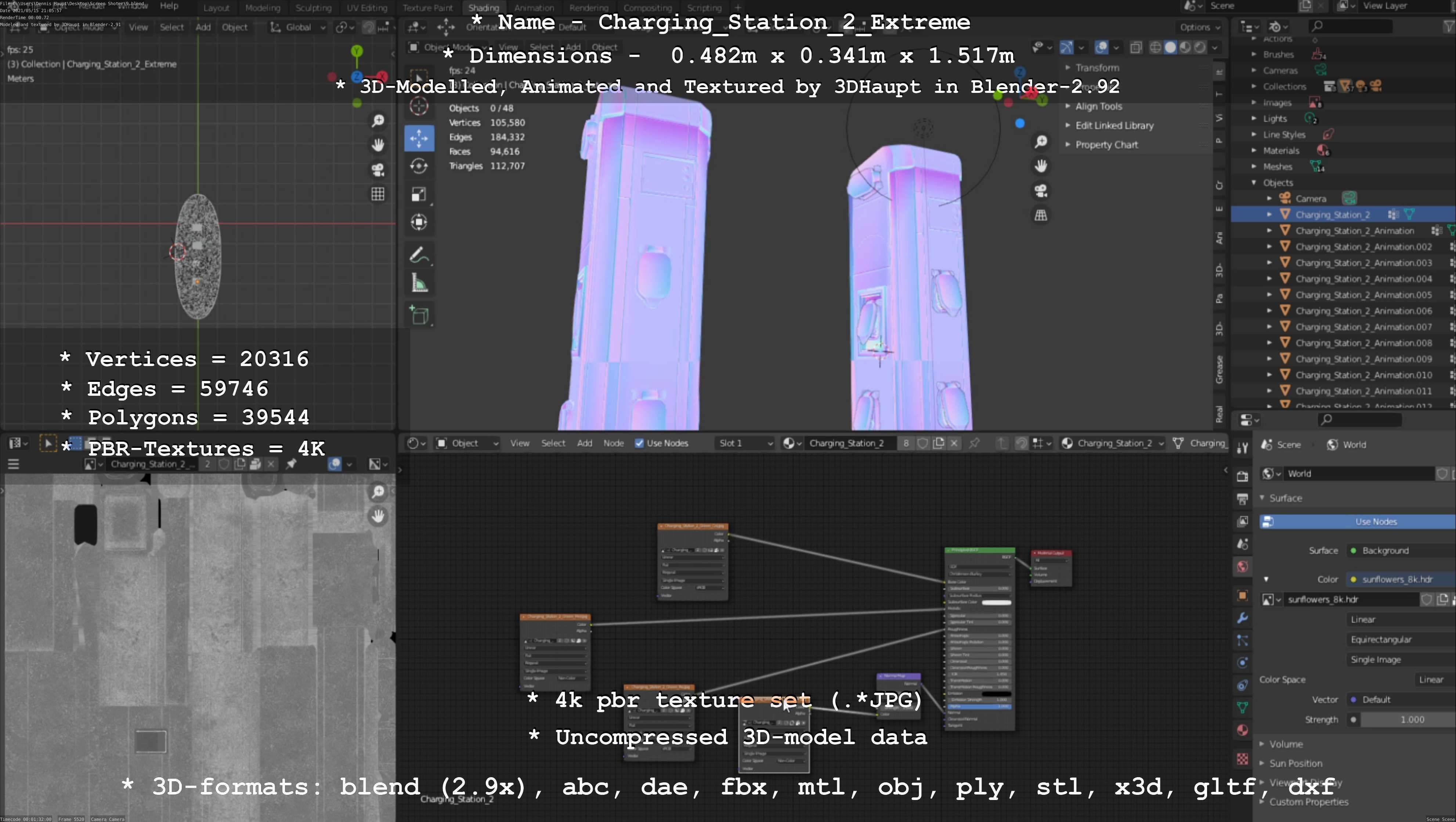The image size is (1456, 822).
Task: Select the Measure tool
Action: click(x=419, y=283)
